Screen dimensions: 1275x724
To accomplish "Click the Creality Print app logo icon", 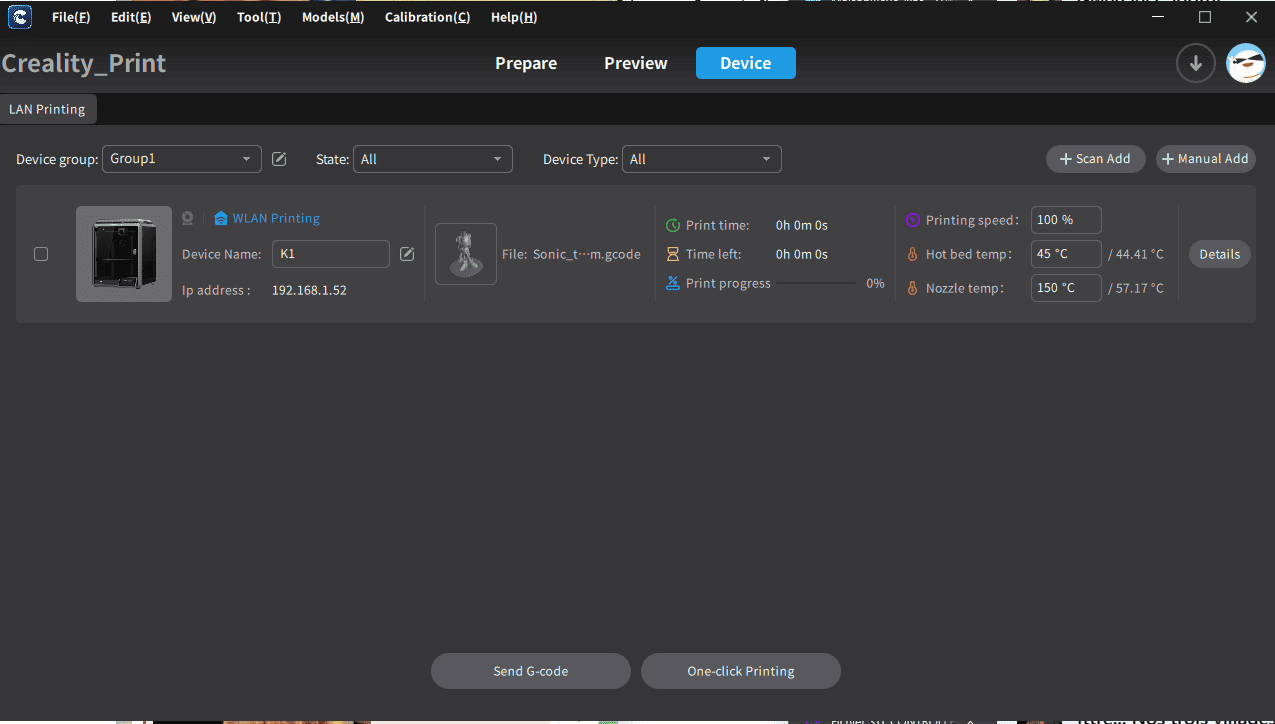I will (x=19, y=17).
